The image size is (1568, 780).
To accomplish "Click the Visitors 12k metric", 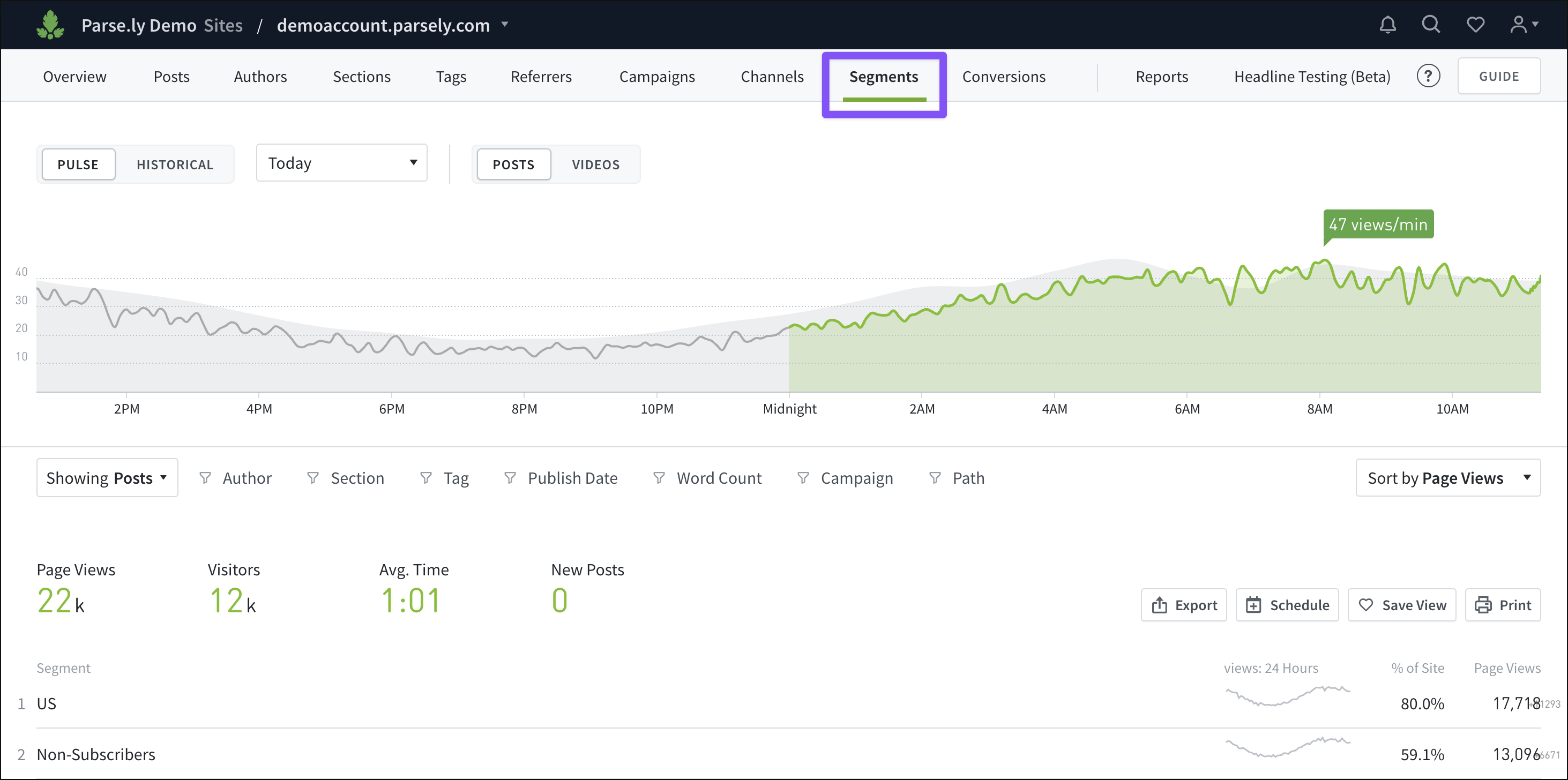I will pos(234,589).
